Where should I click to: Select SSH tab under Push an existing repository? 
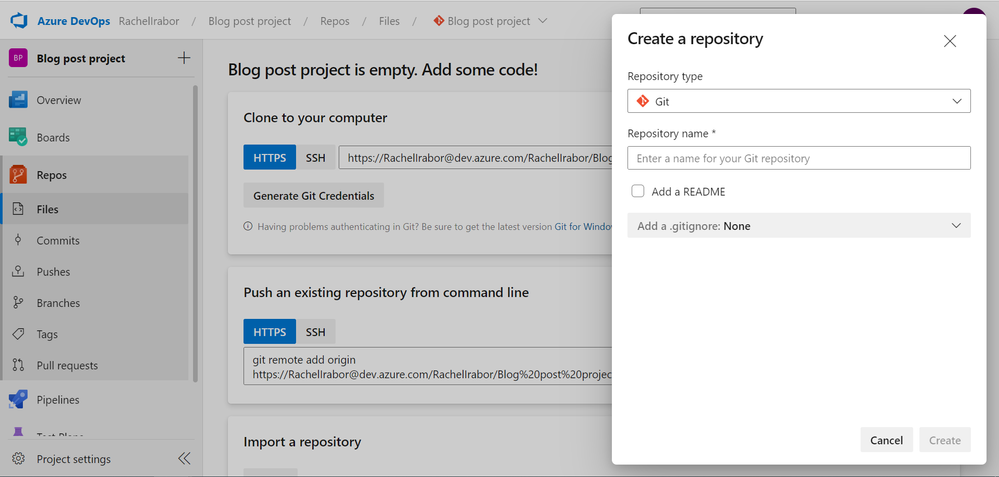point(315,332)
